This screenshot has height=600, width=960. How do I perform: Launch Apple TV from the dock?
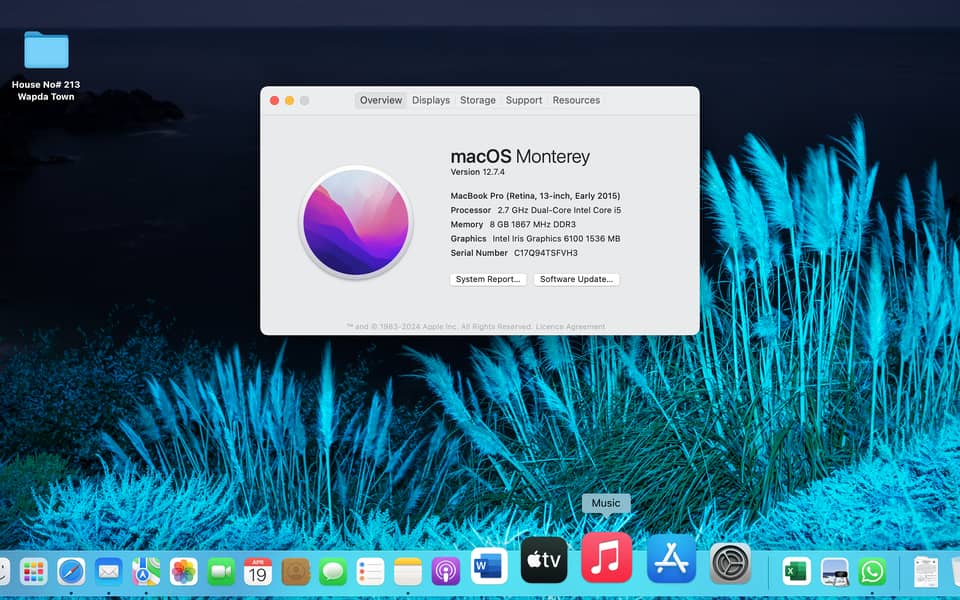[x=544, y=559]
